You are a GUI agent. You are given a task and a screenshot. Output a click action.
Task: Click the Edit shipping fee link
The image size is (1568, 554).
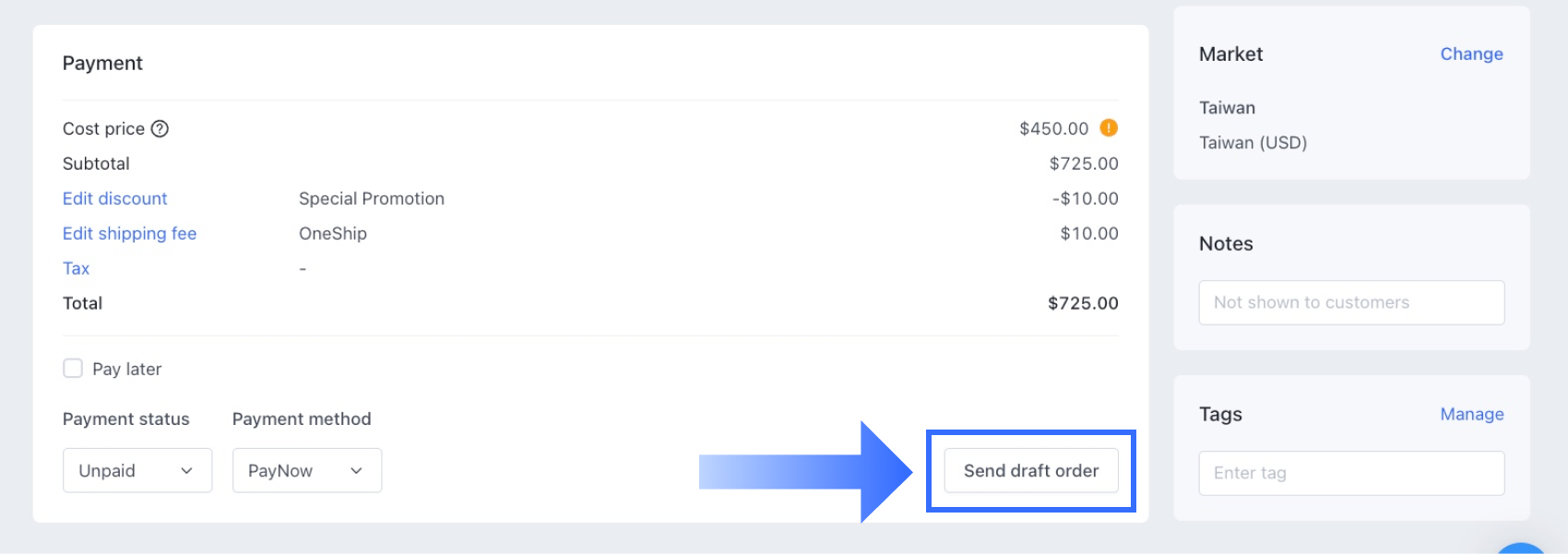pyautogui.click(x=130, y=234)
